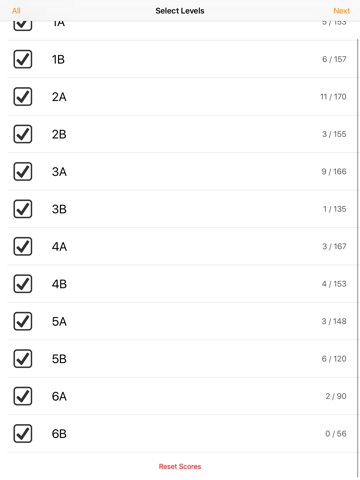Tap All in the navigation bar
Image resolution: width=360 pixels, height=480 pixels.
coord(16,11)
